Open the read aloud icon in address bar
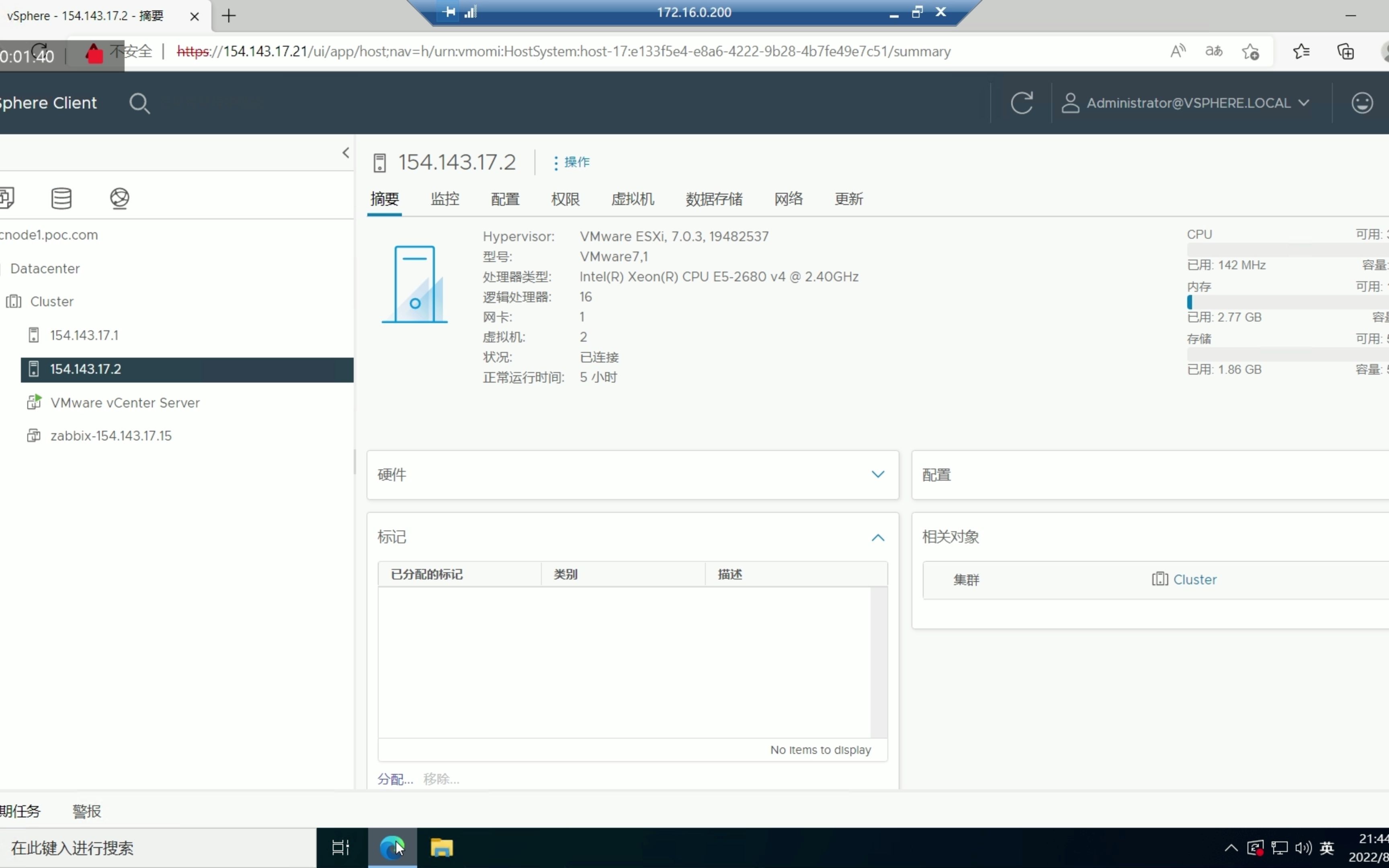The image size is (1389, 868). pos(1178,52)
